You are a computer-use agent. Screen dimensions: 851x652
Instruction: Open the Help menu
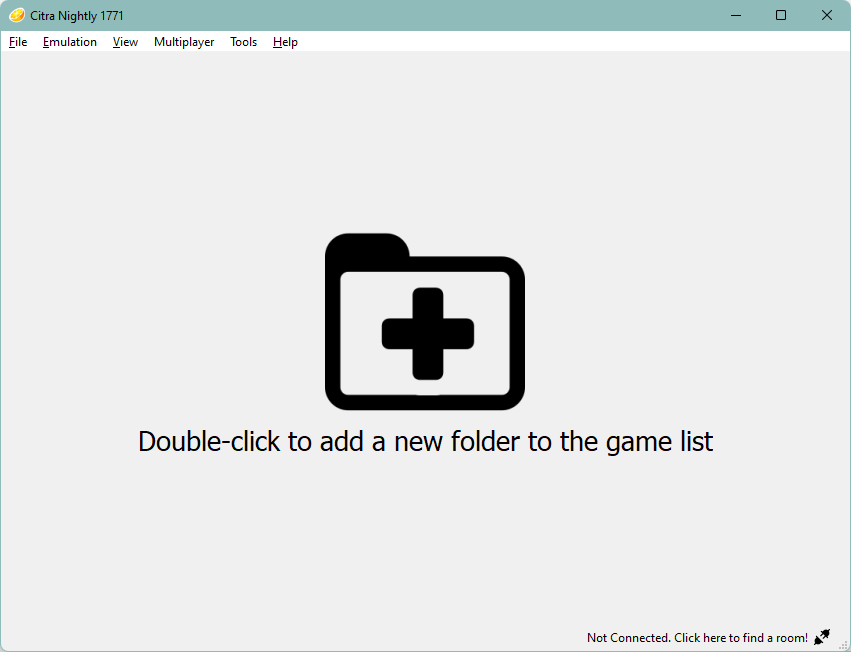pyautogui.click(x=285, y=42)
